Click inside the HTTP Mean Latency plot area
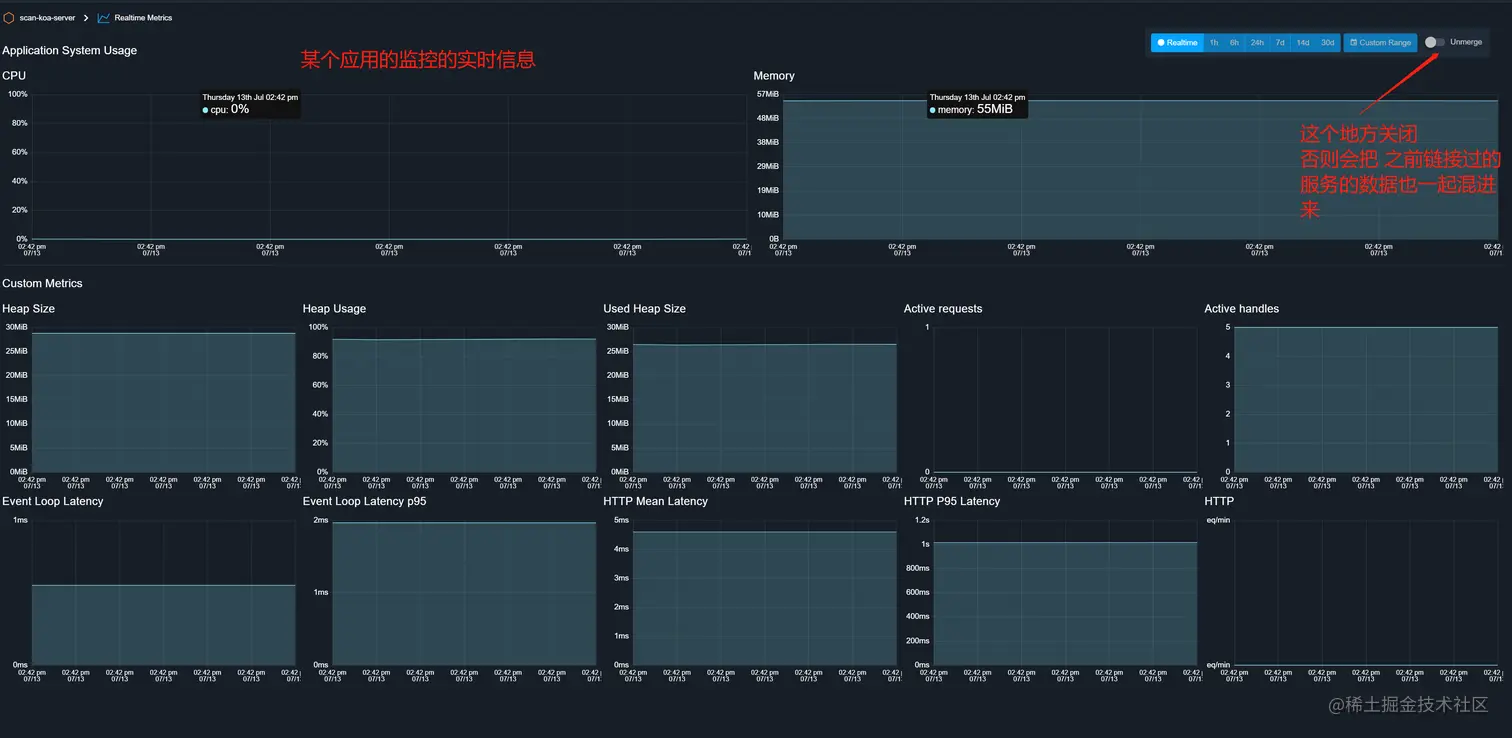 [765, 593]
